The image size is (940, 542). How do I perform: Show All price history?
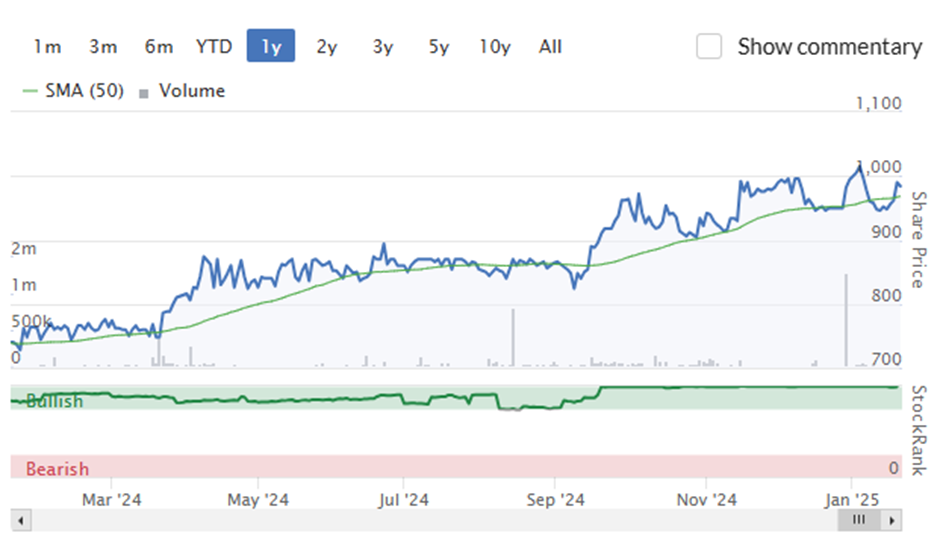coord(550,46)
